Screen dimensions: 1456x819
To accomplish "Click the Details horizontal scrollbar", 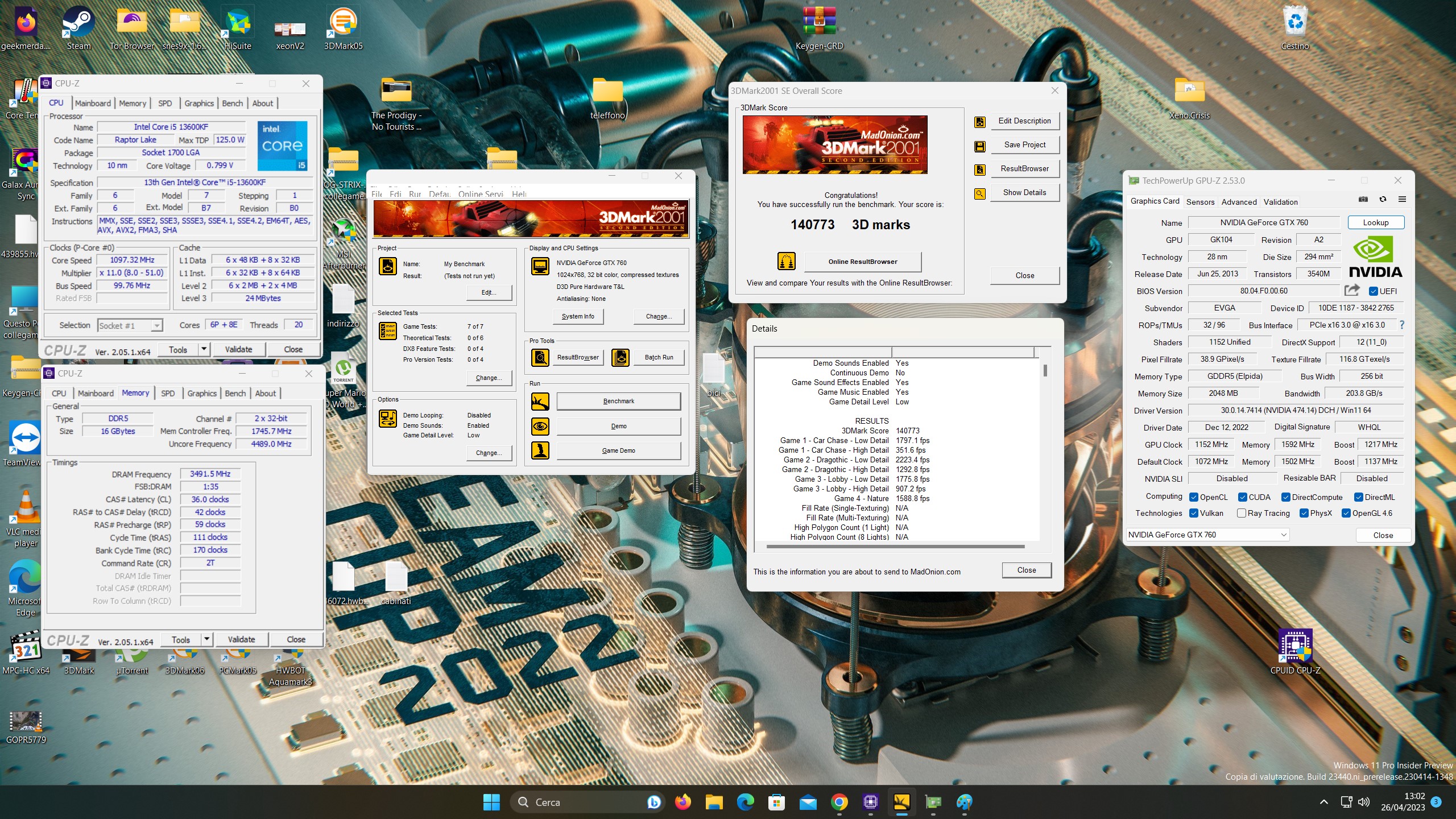I will [x=895, y=547].
